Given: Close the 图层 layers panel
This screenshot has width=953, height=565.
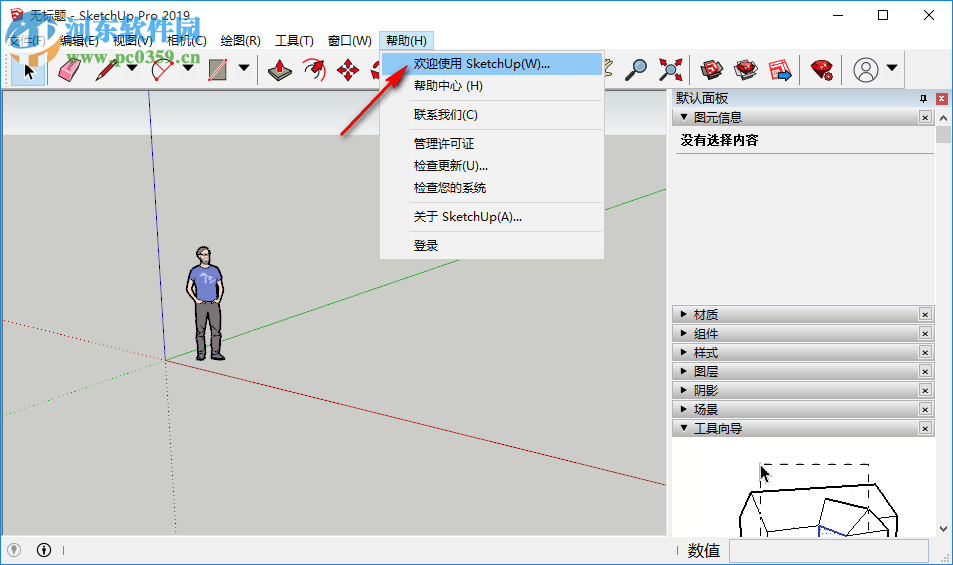Looking at the screenshot, I should [x=925, y=371].
